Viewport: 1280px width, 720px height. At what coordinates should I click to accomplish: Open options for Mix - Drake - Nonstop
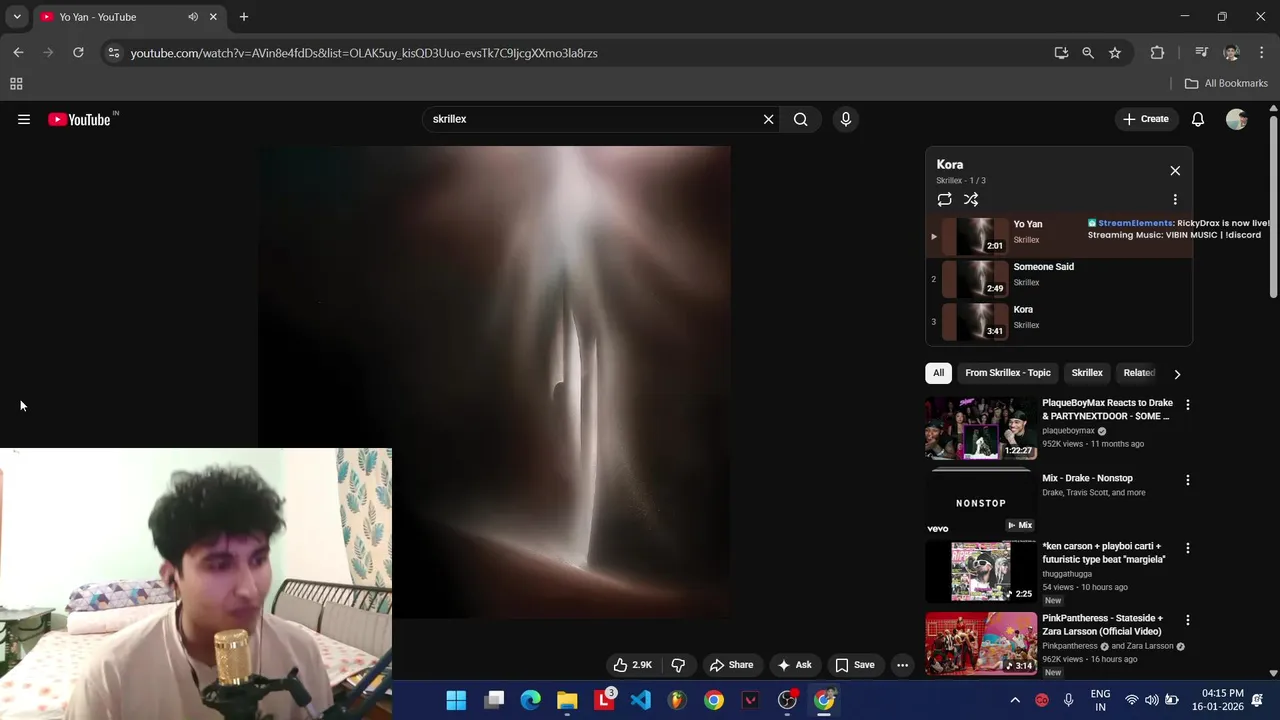click(x=1187, y=480)
